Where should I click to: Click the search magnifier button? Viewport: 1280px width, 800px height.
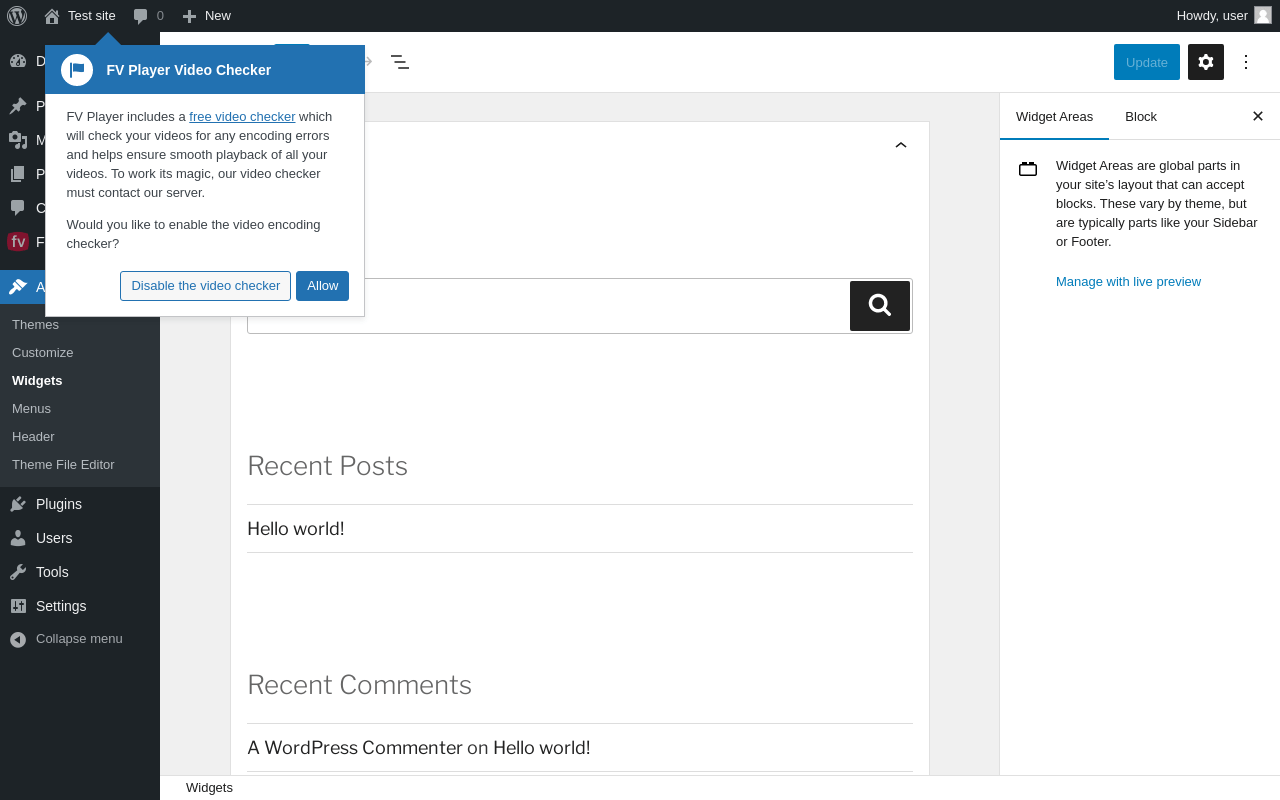(x=879, y=306)
